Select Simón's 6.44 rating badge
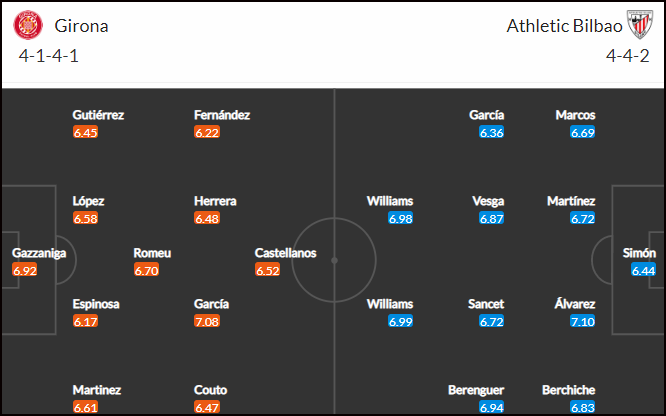 coord(643,270)
